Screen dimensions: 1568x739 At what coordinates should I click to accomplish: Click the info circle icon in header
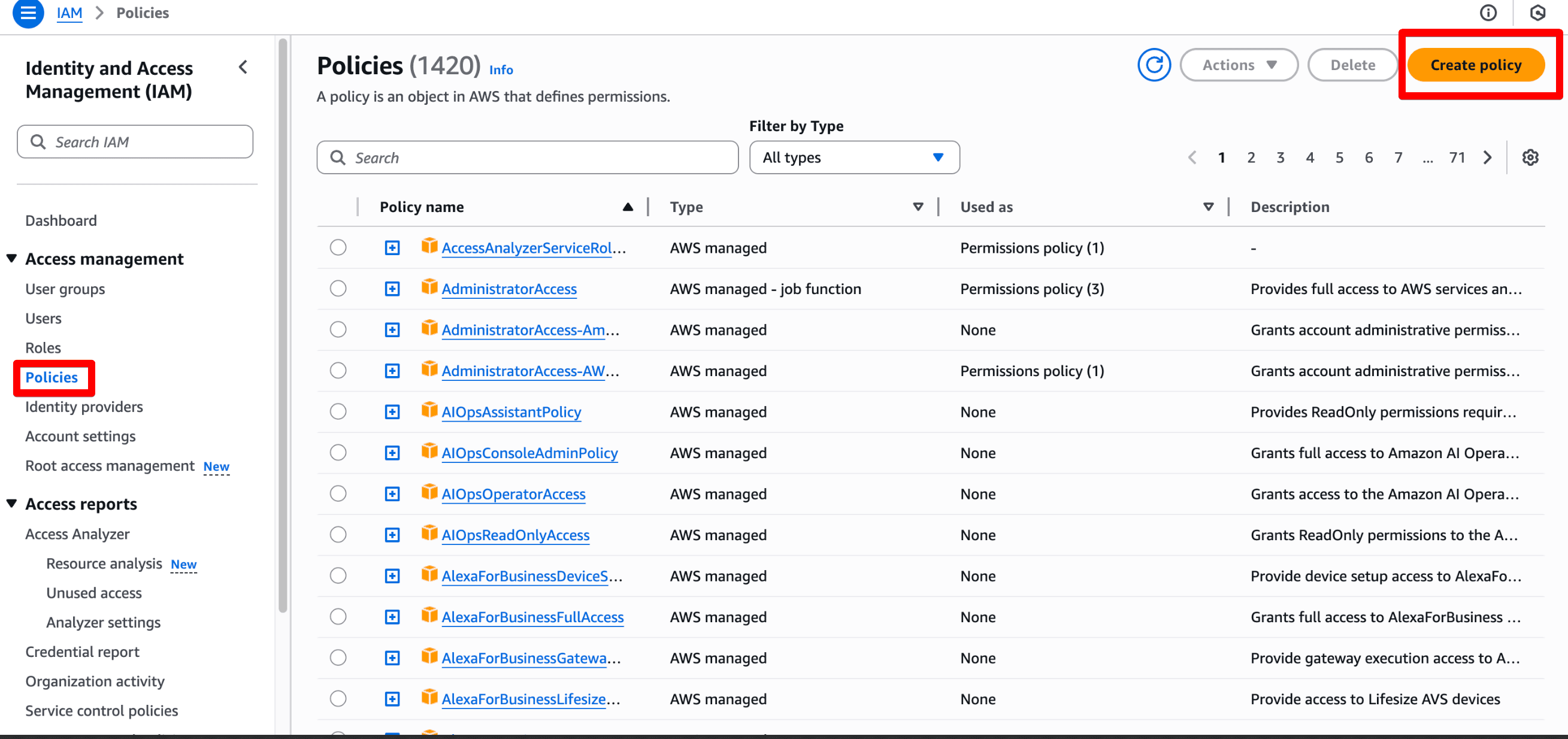[x=1488, y=13]
